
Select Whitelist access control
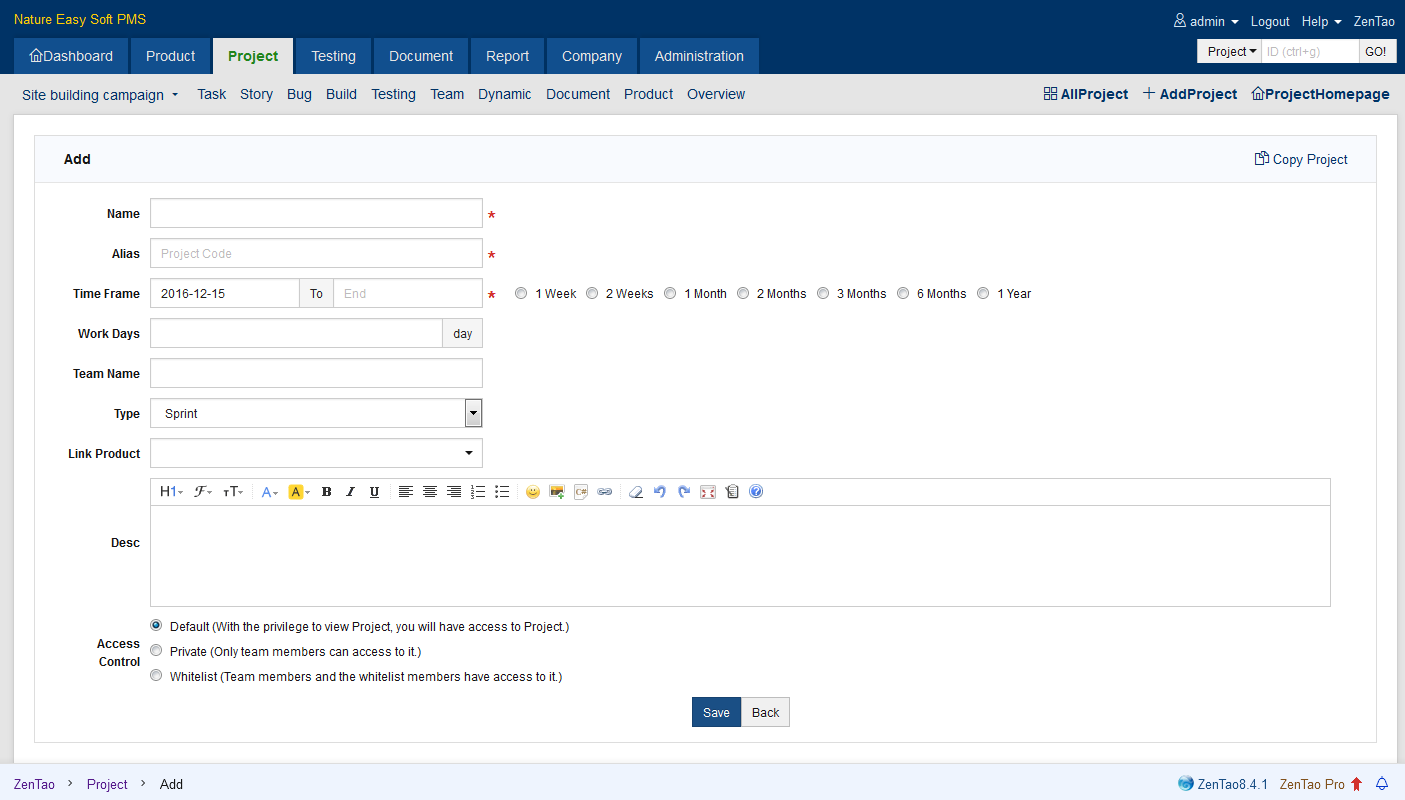click(x=156, y=676)
